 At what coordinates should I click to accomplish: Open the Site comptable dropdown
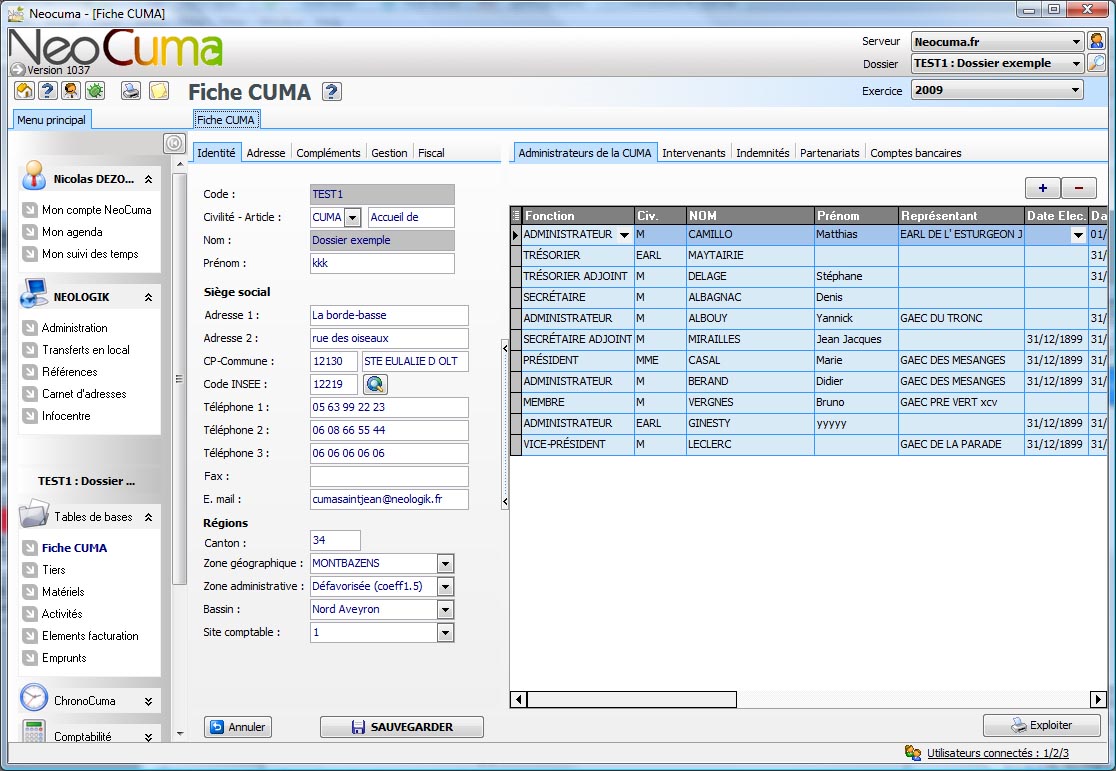point(446,633)
